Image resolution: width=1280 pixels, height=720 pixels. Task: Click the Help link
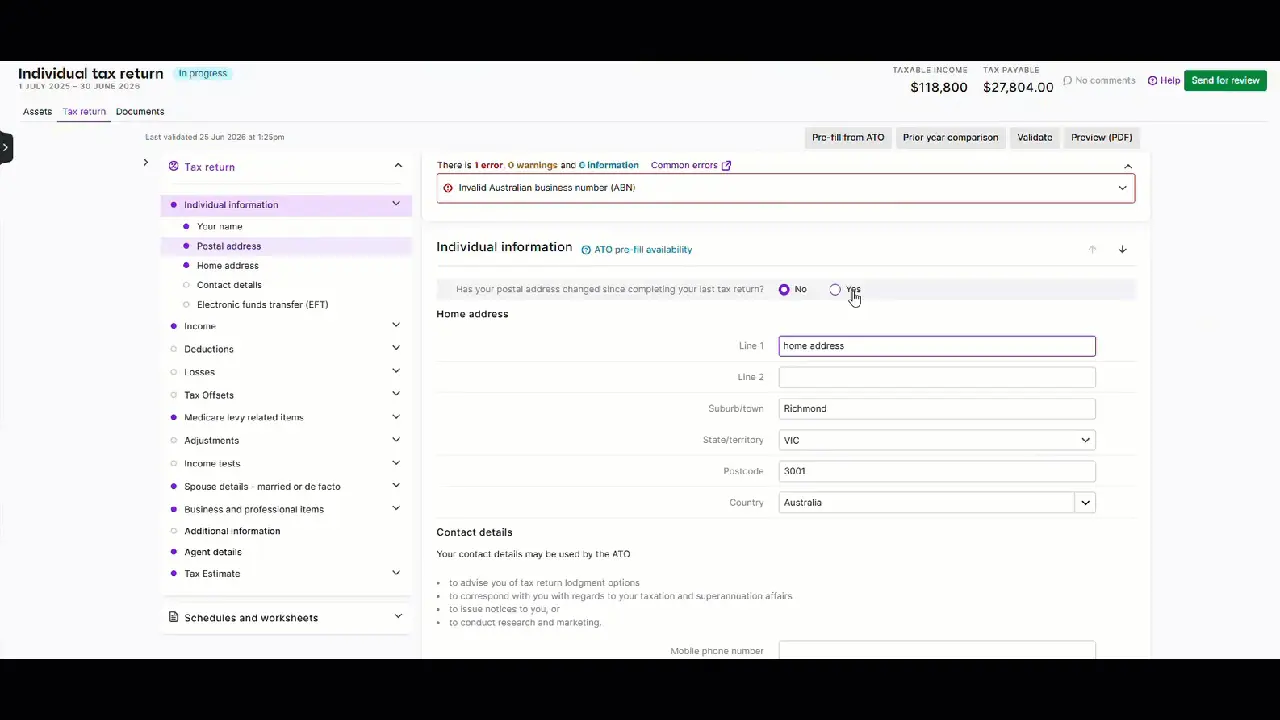[x=1170, y=80]
